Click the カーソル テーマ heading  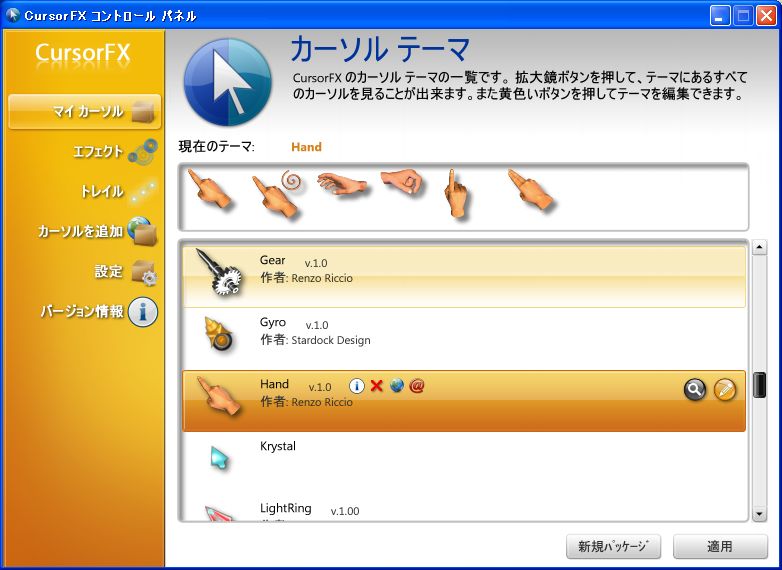point(380,49)
